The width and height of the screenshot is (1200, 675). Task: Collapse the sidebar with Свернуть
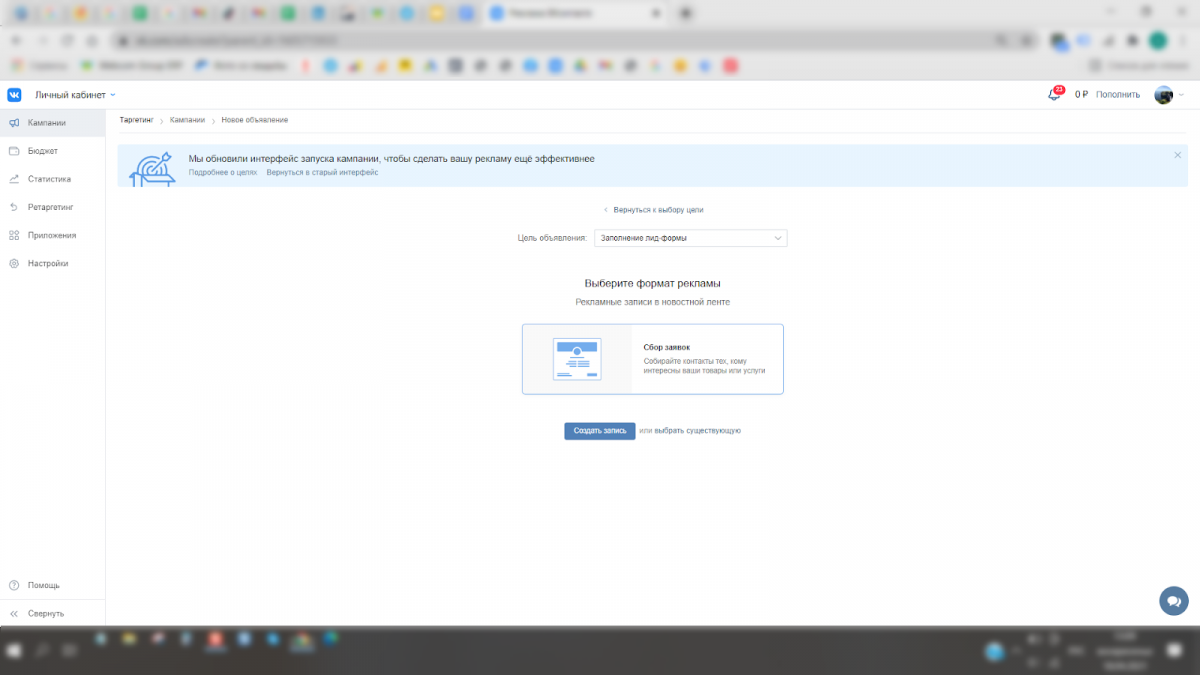coord(45,613)
